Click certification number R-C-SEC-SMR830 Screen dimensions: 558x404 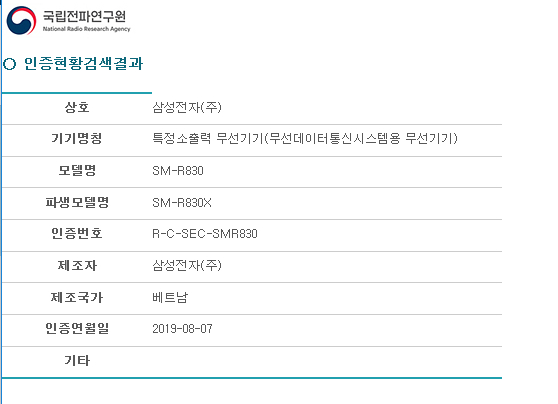(205, 234)
